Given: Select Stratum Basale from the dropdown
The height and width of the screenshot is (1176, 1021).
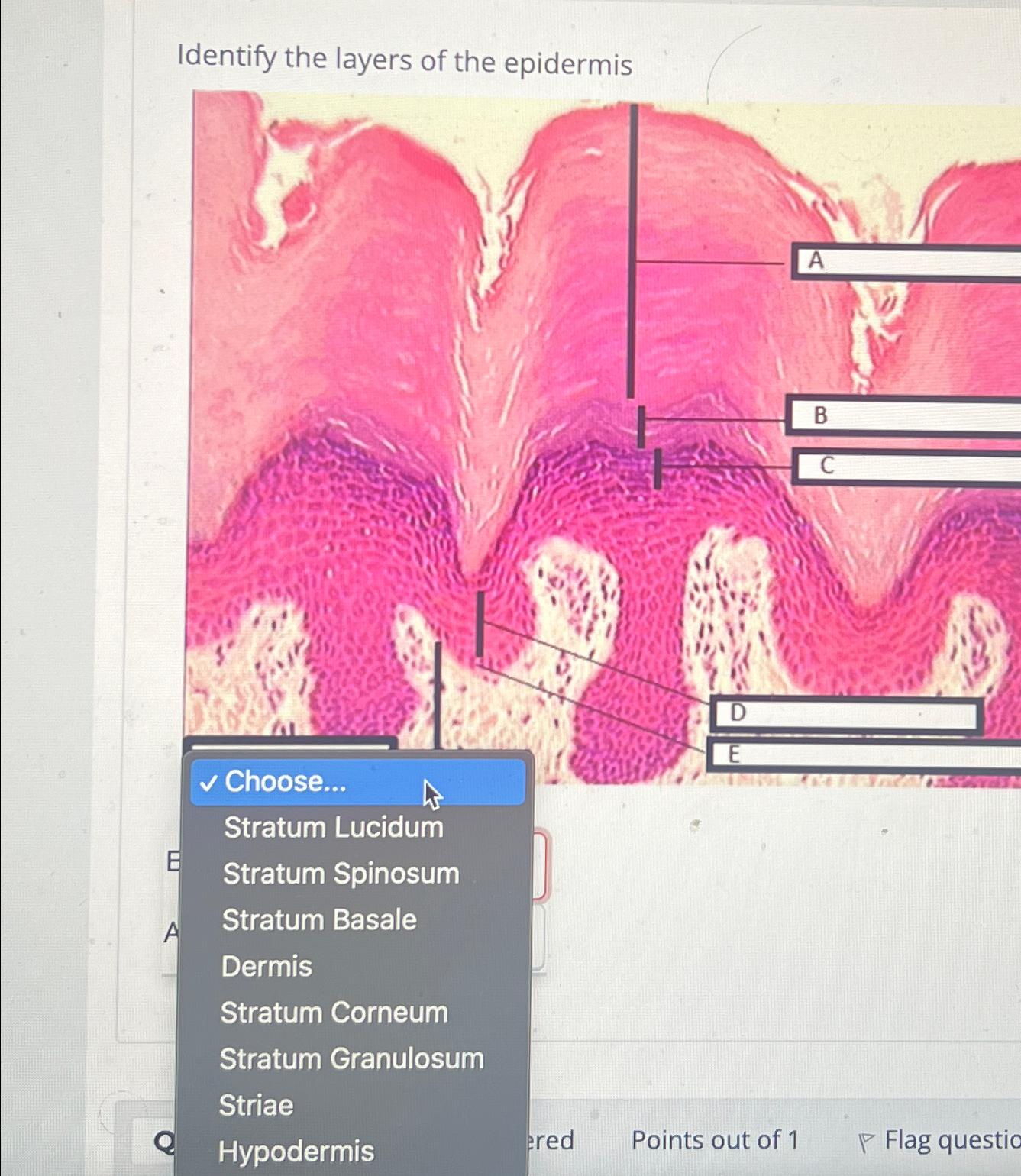Looking at the screenshot, I should [318, 920].
